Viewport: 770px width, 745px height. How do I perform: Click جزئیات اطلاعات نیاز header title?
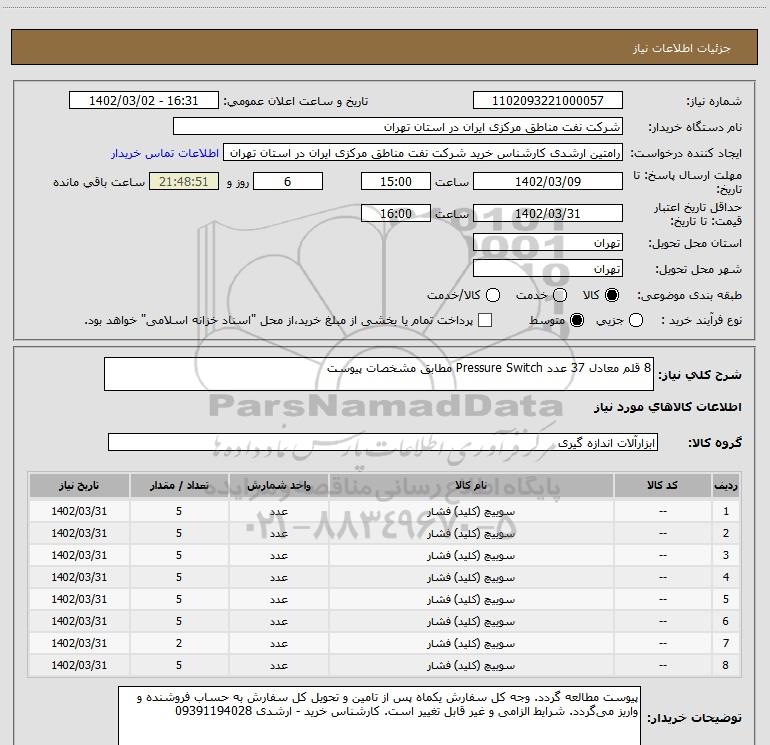(x=682, y=48)
